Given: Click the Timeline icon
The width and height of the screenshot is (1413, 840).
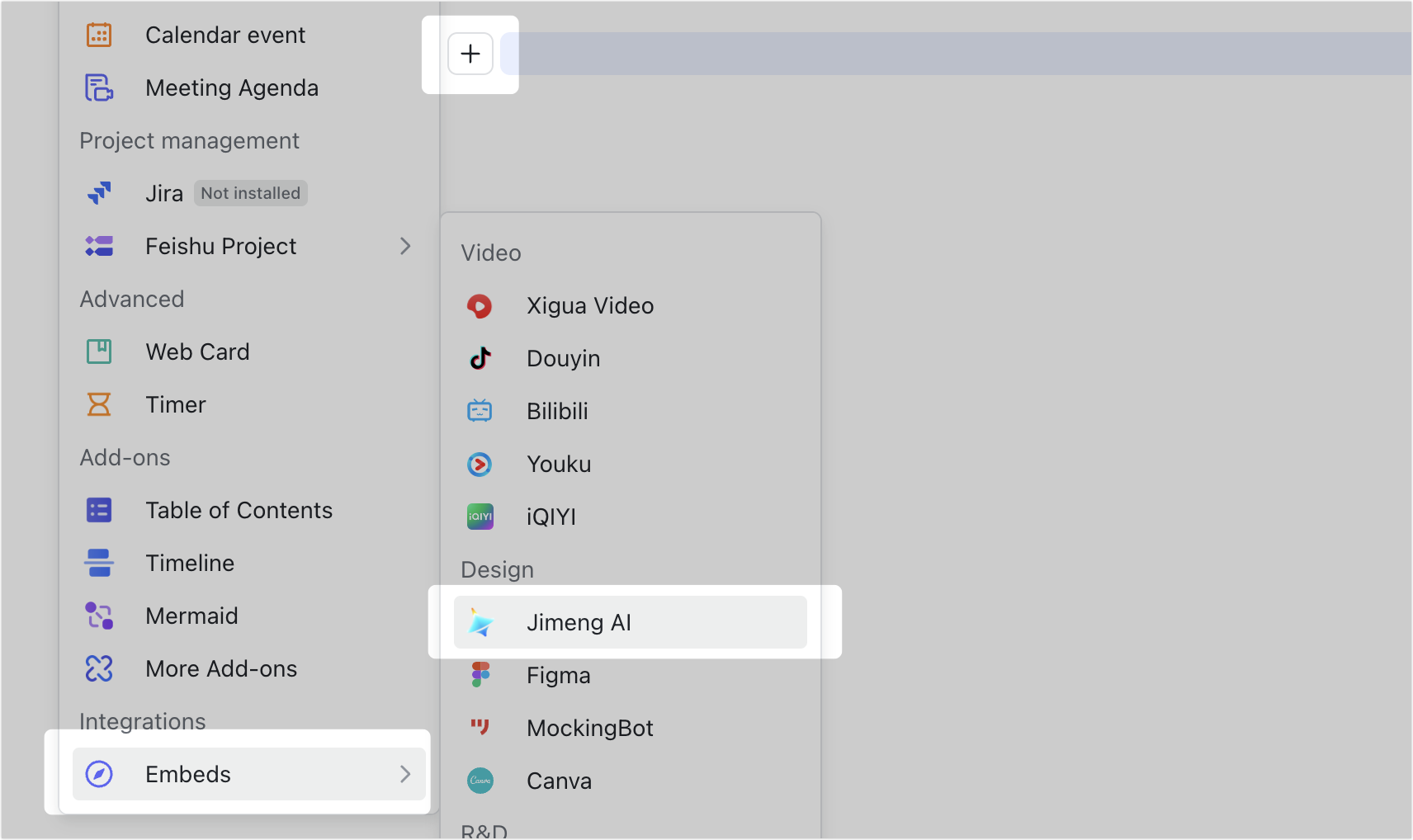Looking at the screenshot, I should pyautogui.click(x=99, y=563).
